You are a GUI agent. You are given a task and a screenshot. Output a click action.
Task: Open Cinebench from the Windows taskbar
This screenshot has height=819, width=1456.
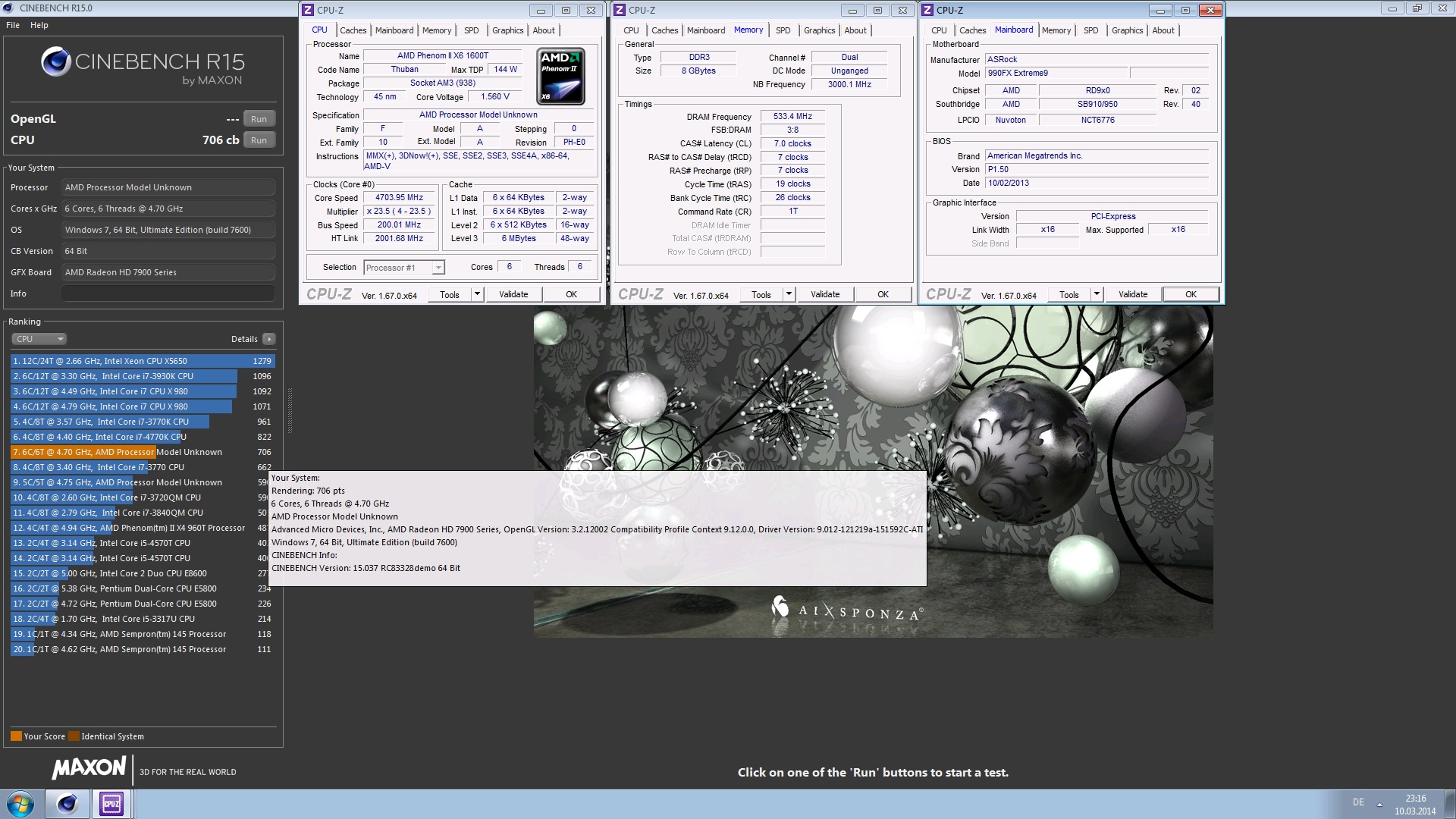[67, 804]
